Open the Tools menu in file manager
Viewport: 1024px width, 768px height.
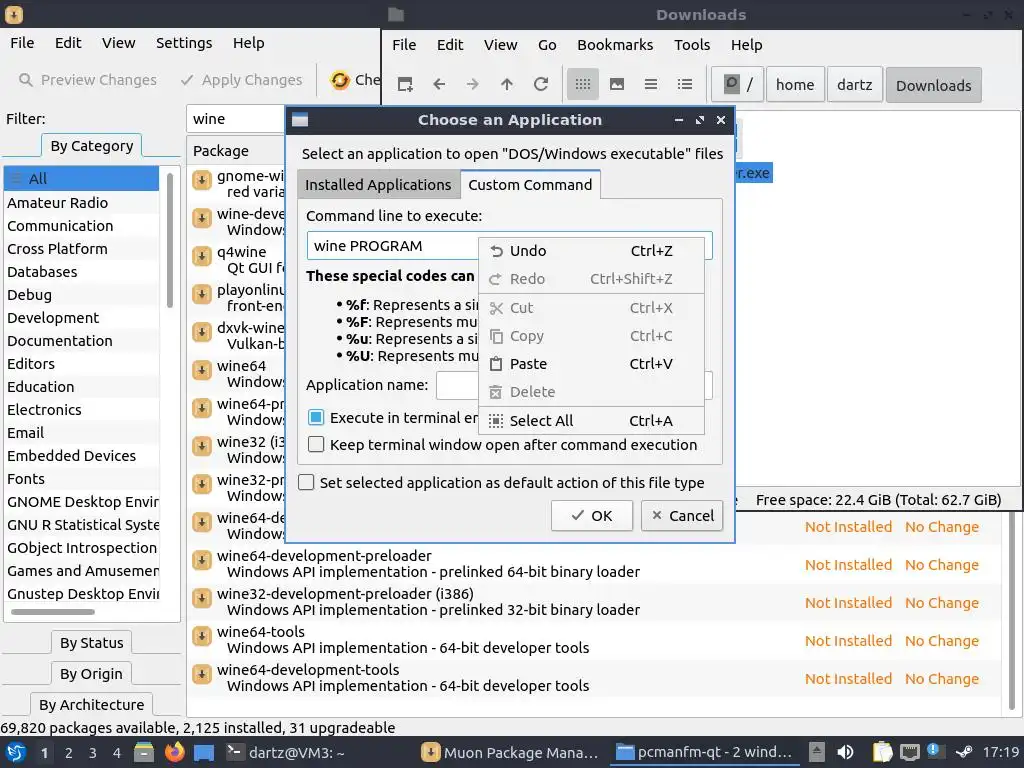pyautogui.click(x=692, y=44)
